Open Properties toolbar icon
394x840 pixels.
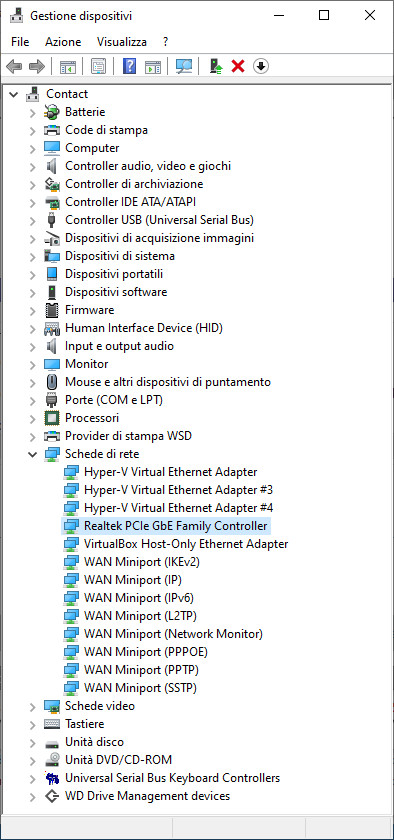pos(98,66)
